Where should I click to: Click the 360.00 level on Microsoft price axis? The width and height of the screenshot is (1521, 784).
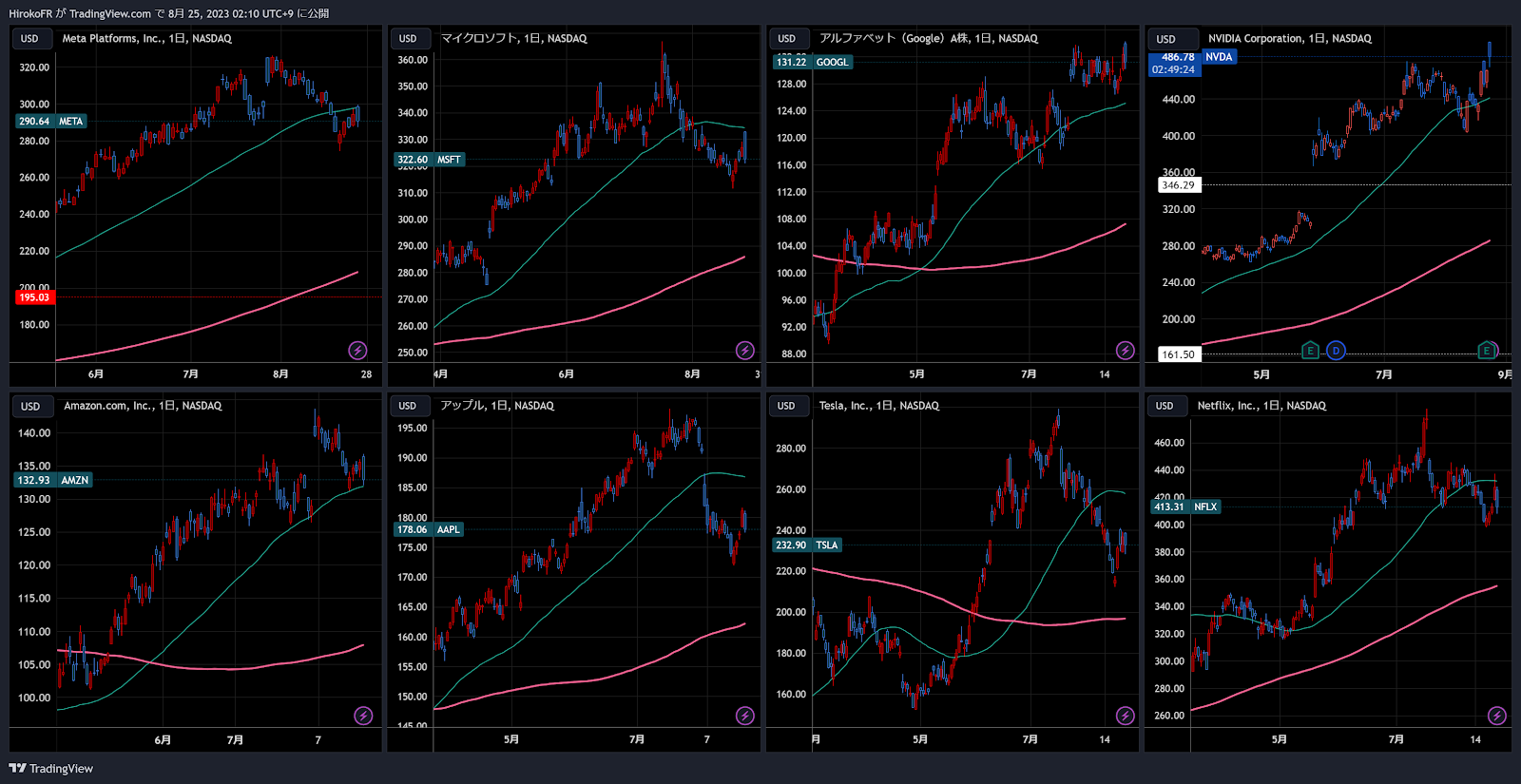click(413, 60)
